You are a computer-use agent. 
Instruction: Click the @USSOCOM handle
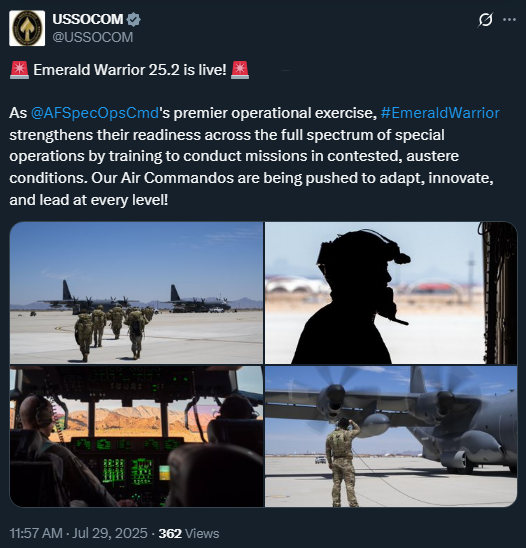click(93, 37)
